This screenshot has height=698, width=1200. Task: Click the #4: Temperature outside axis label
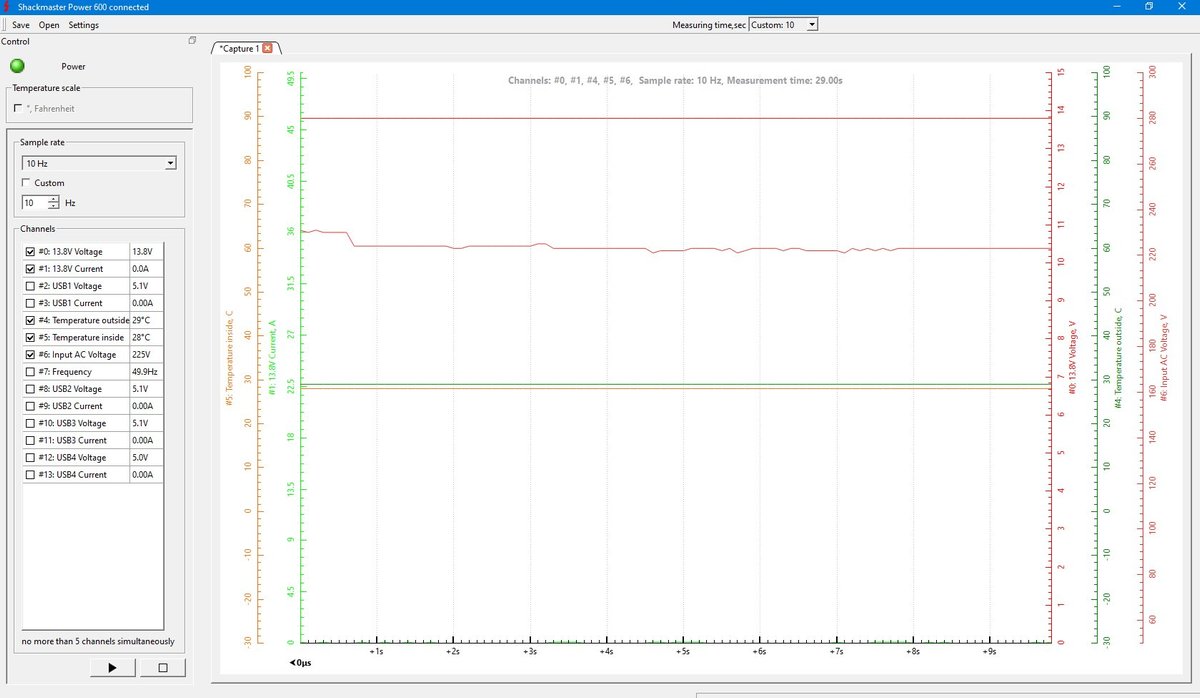(x=1118, y=357)
